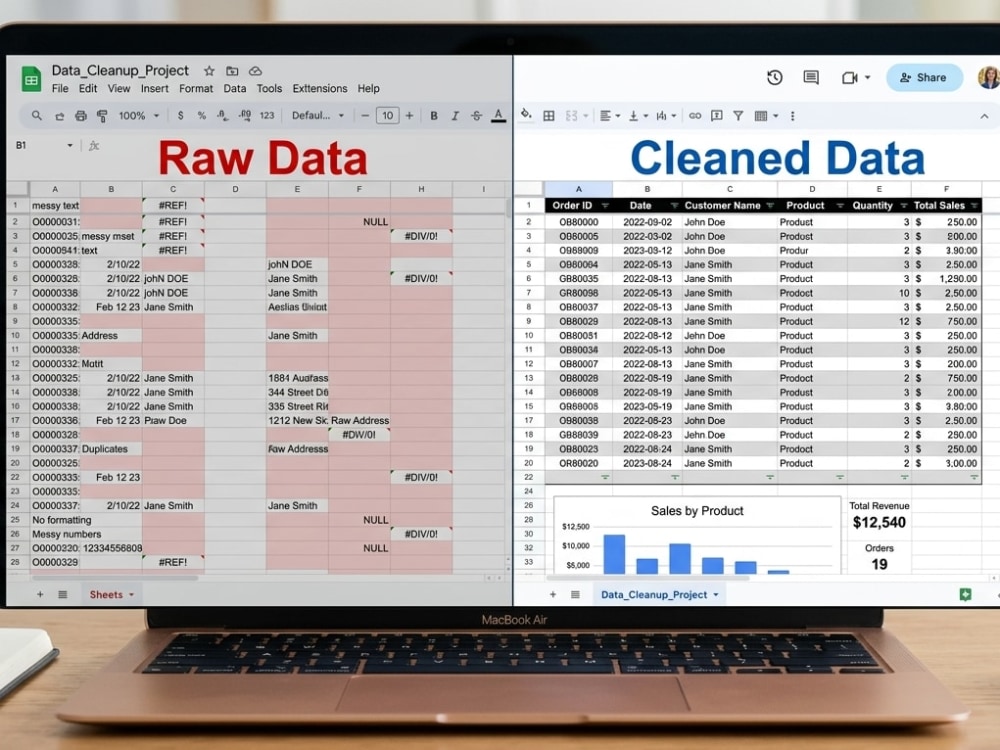This screenshot has width=1000, height=750.
Task: Open the Insert menu
Action: pos(154,89)
